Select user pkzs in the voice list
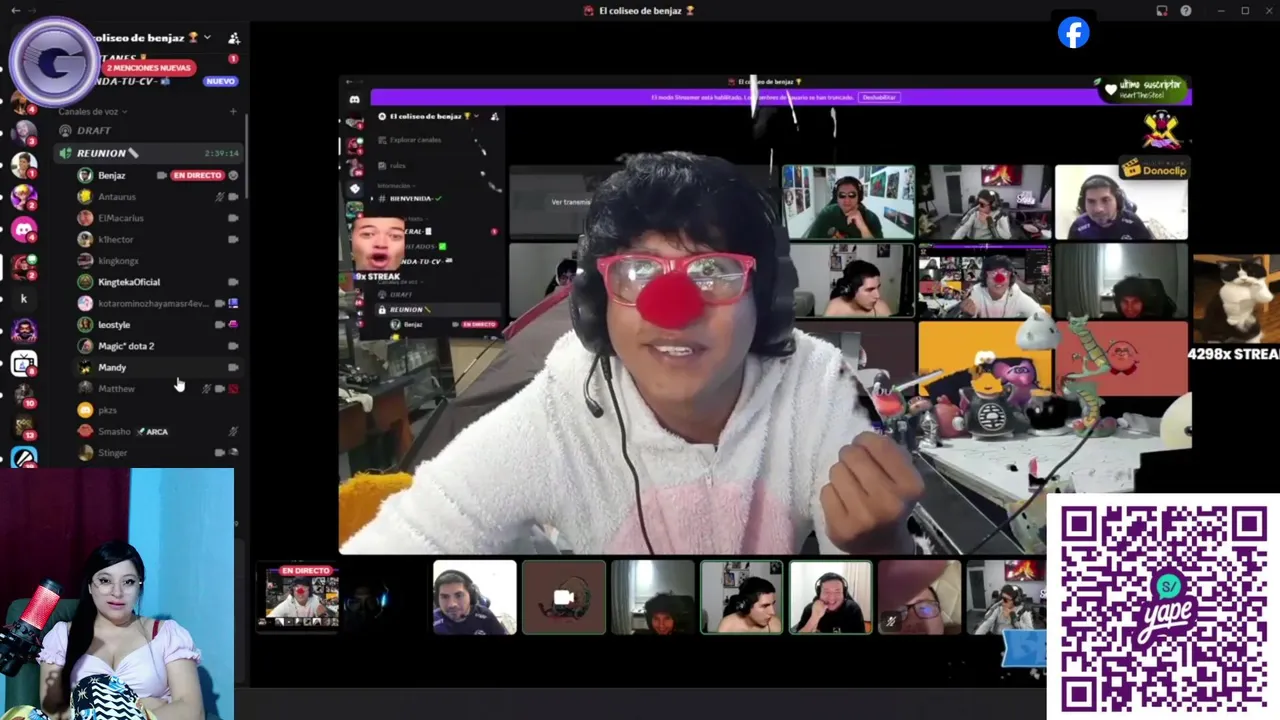 [x=107, y=410]
